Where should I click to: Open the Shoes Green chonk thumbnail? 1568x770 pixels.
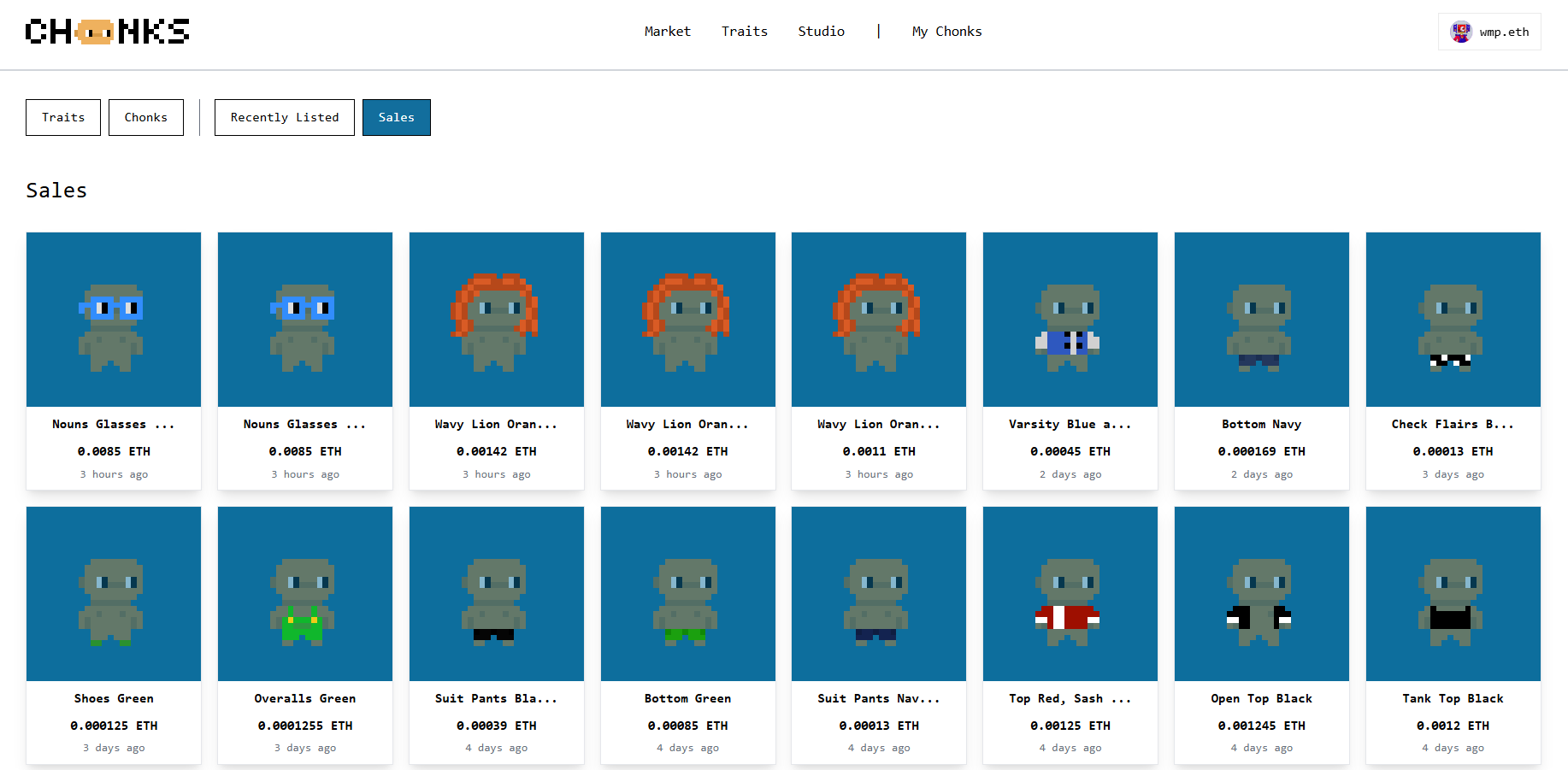[114, 594]
